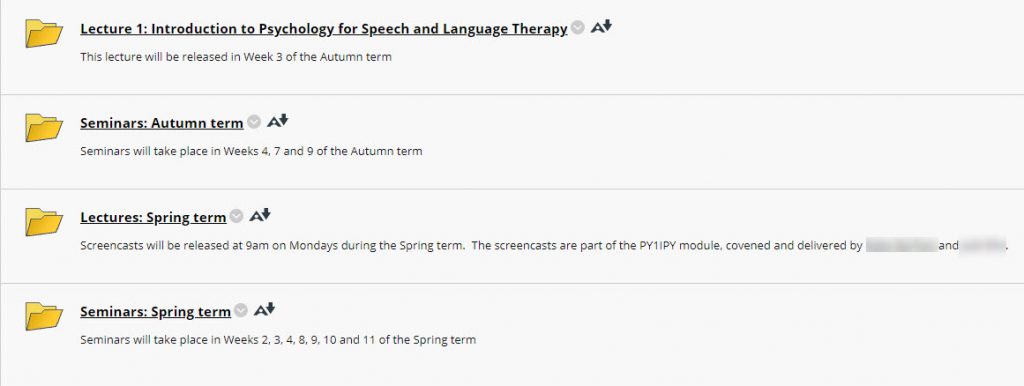Expand the chevron next to Lectures: Spring term
The width and height of the screenshot is (1024, 386).
pyautogui.click(x=236, y=216)
